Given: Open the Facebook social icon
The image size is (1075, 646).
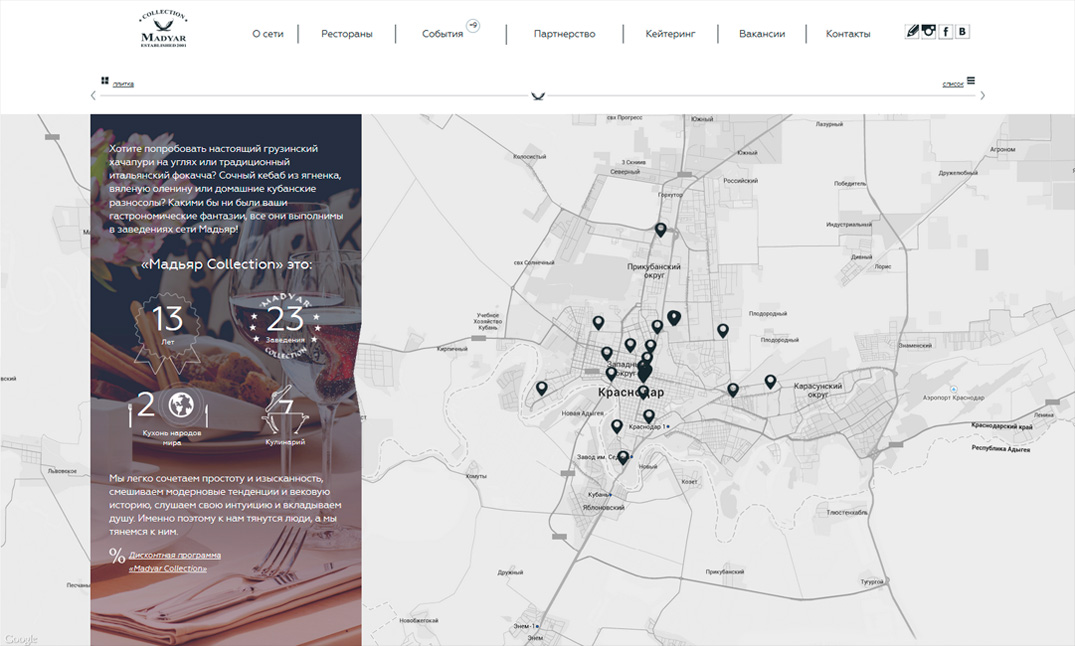Looking at the screenshot, I should [x=945, y=32].
